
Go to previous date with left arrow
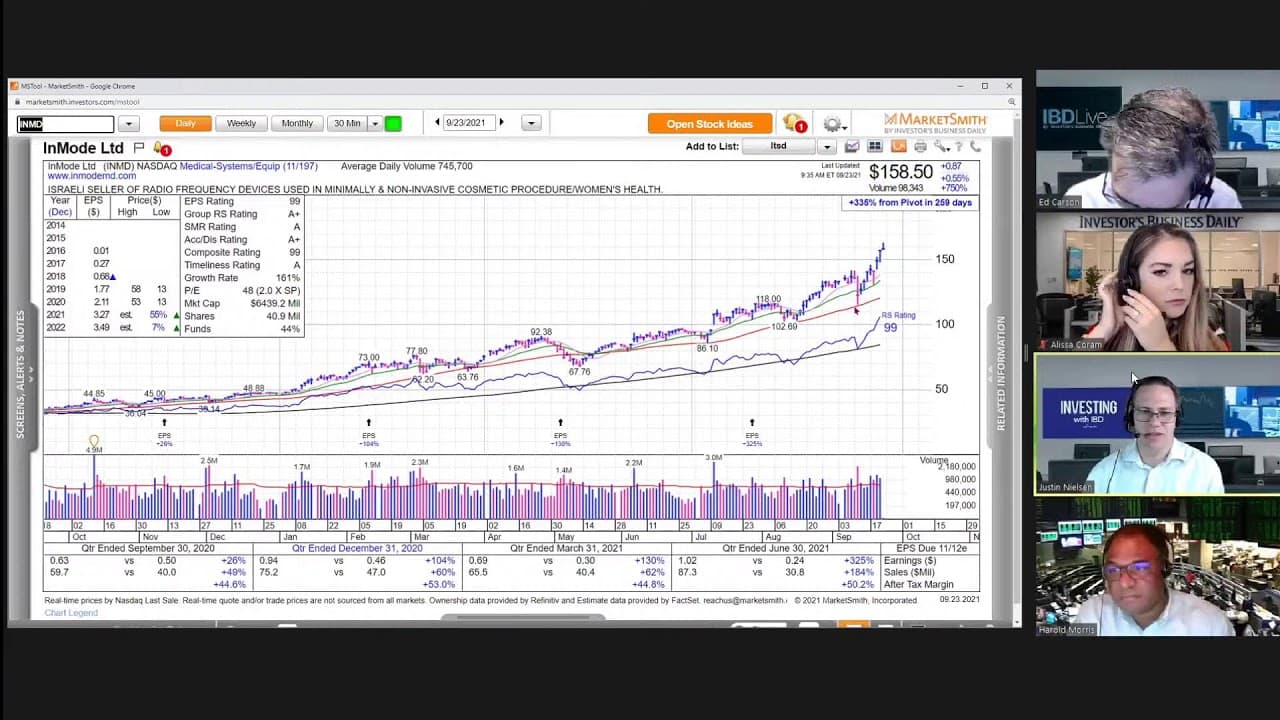pyautogui.click(x=437, y=123)
